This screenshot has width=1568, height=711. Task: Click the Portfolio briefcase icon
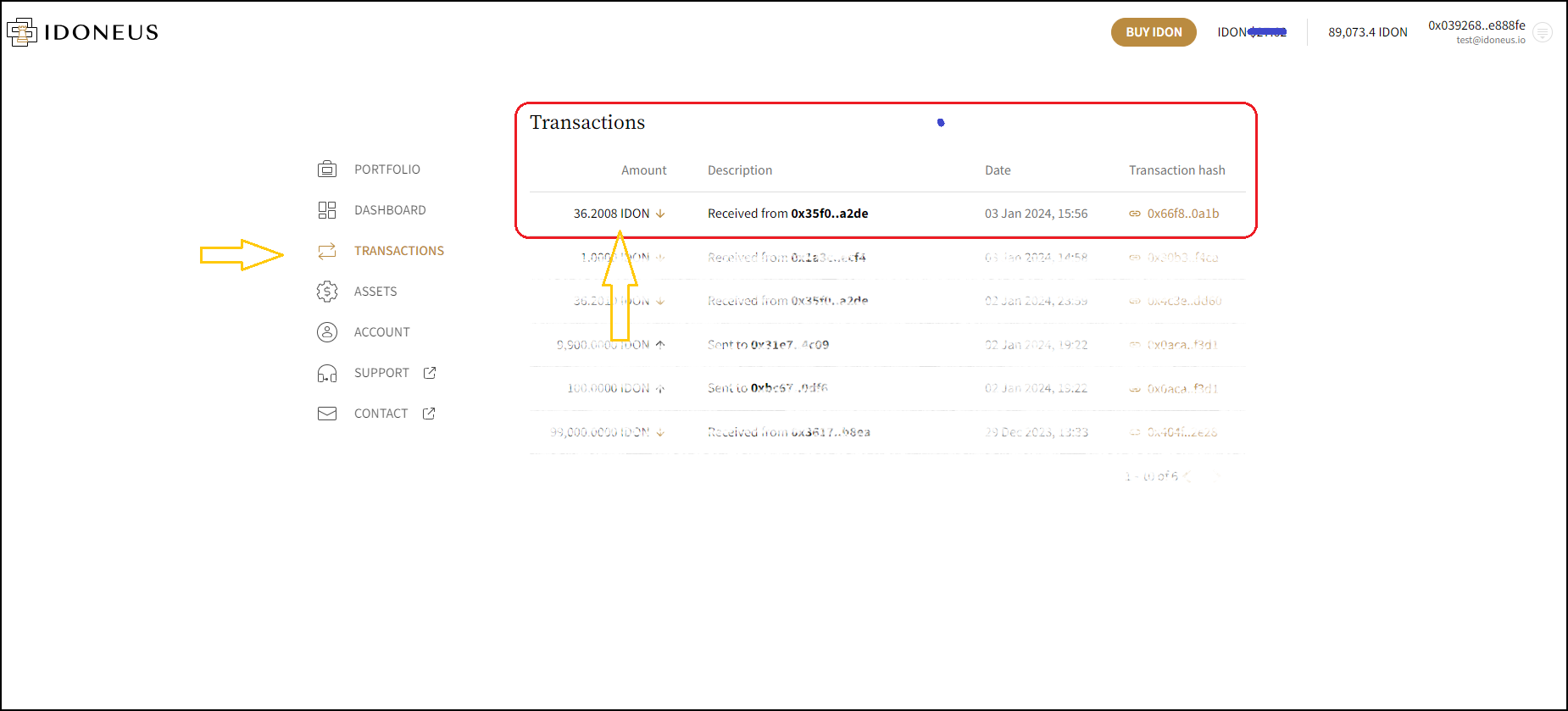coord(327,169)
